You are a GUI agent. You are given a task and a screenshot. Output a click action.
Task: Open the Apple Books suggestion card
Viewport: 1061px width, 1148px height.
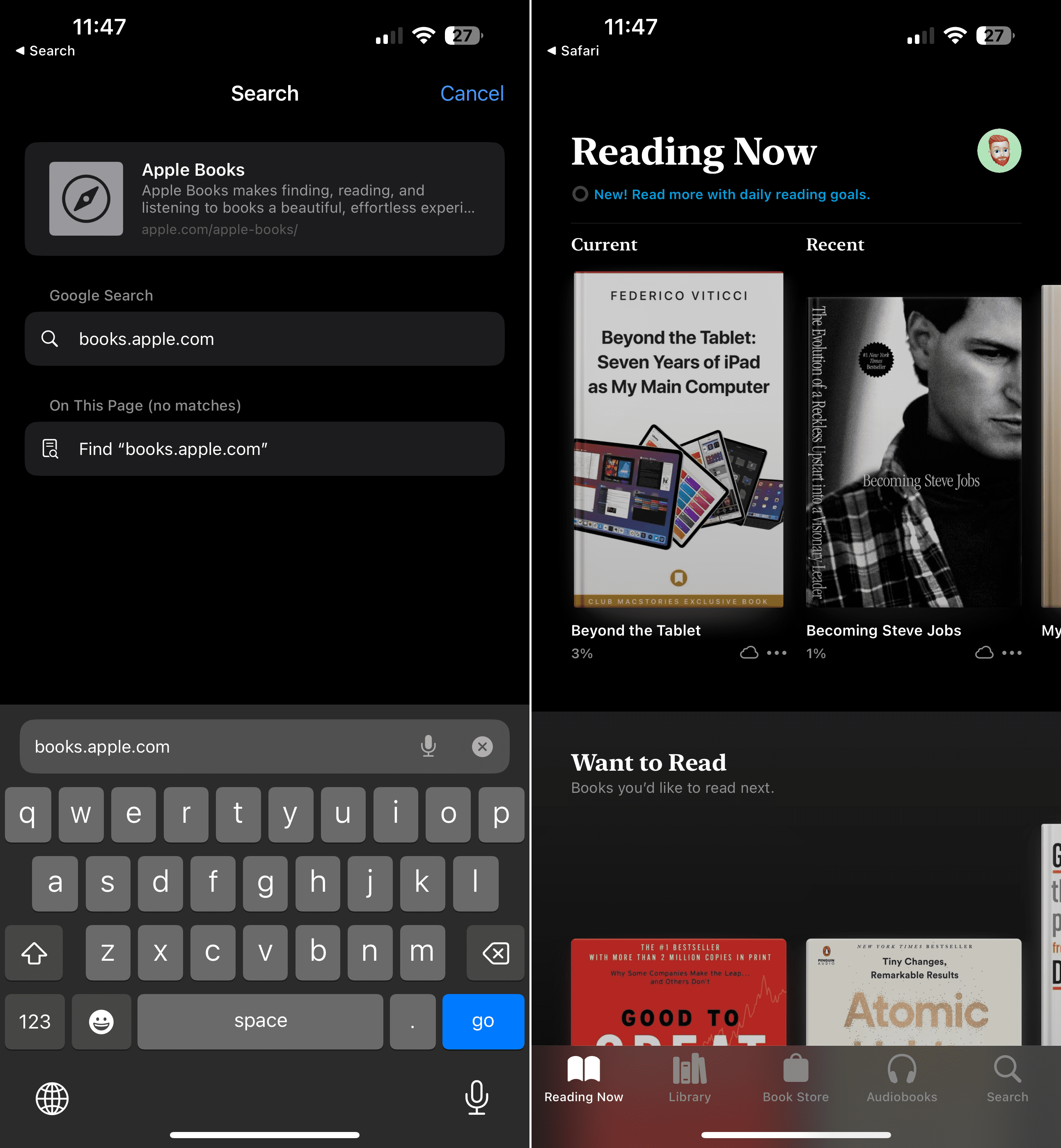265,199
